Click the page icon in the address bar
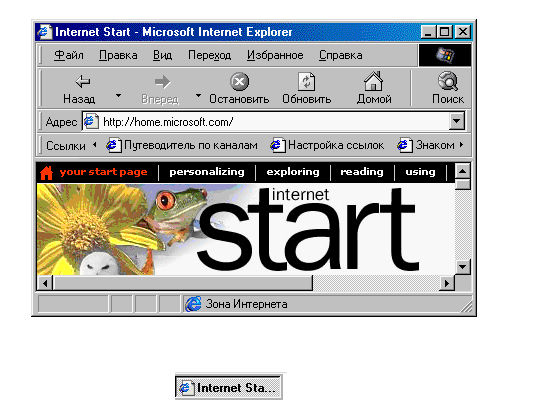Viewport: 540px width, 400px height. pos(91,121)
